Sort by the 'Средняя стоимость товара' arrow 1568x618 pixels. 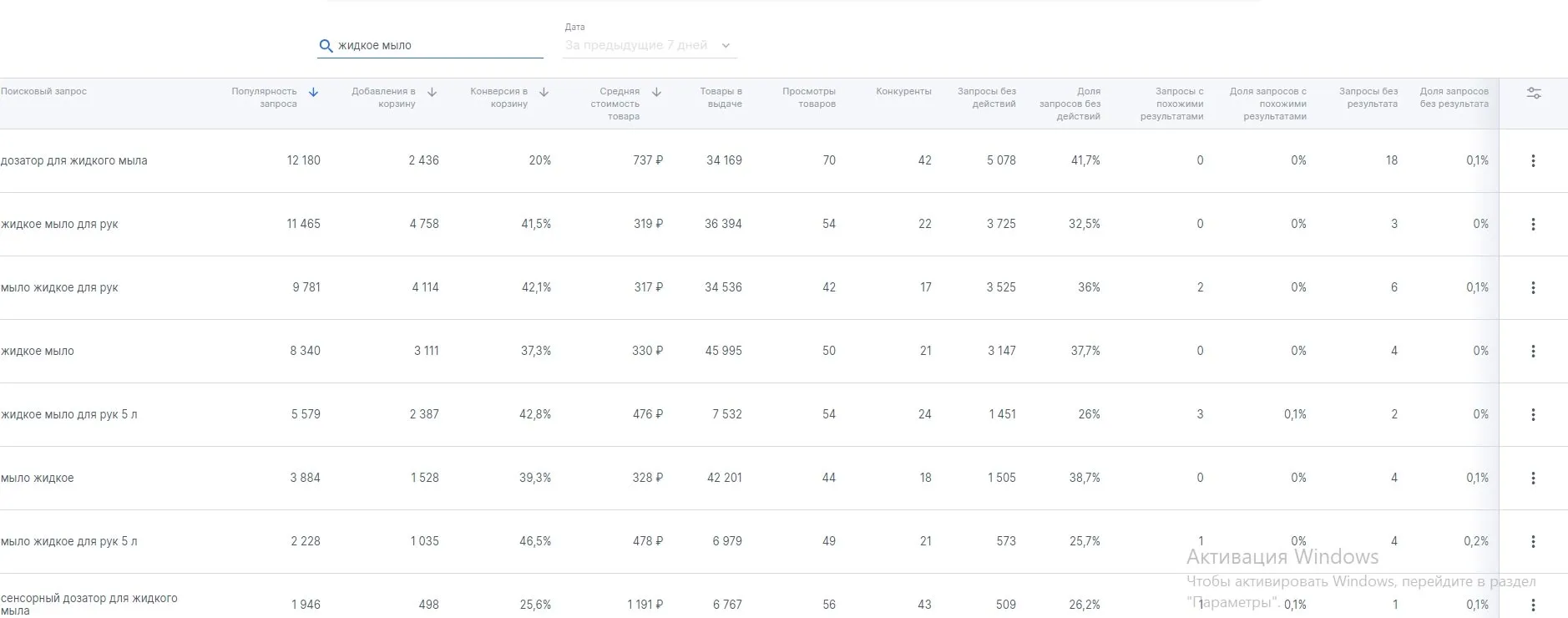[x=656, y=92]
